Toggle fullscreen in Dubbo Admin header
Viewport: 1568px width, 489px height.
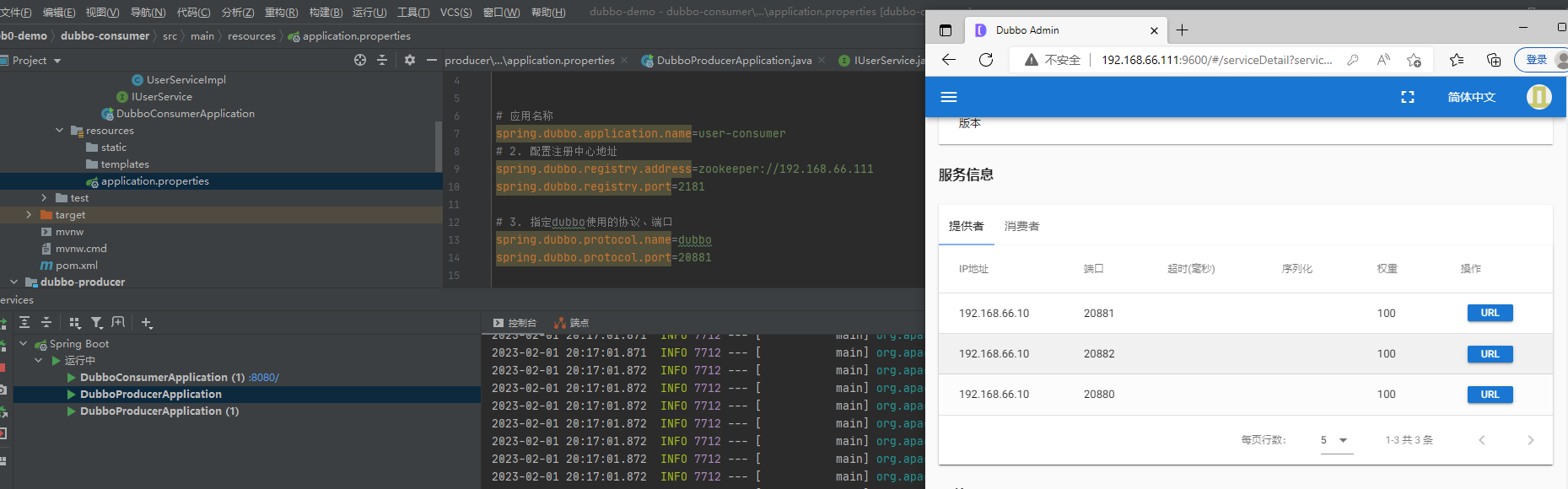(1408, 97)
